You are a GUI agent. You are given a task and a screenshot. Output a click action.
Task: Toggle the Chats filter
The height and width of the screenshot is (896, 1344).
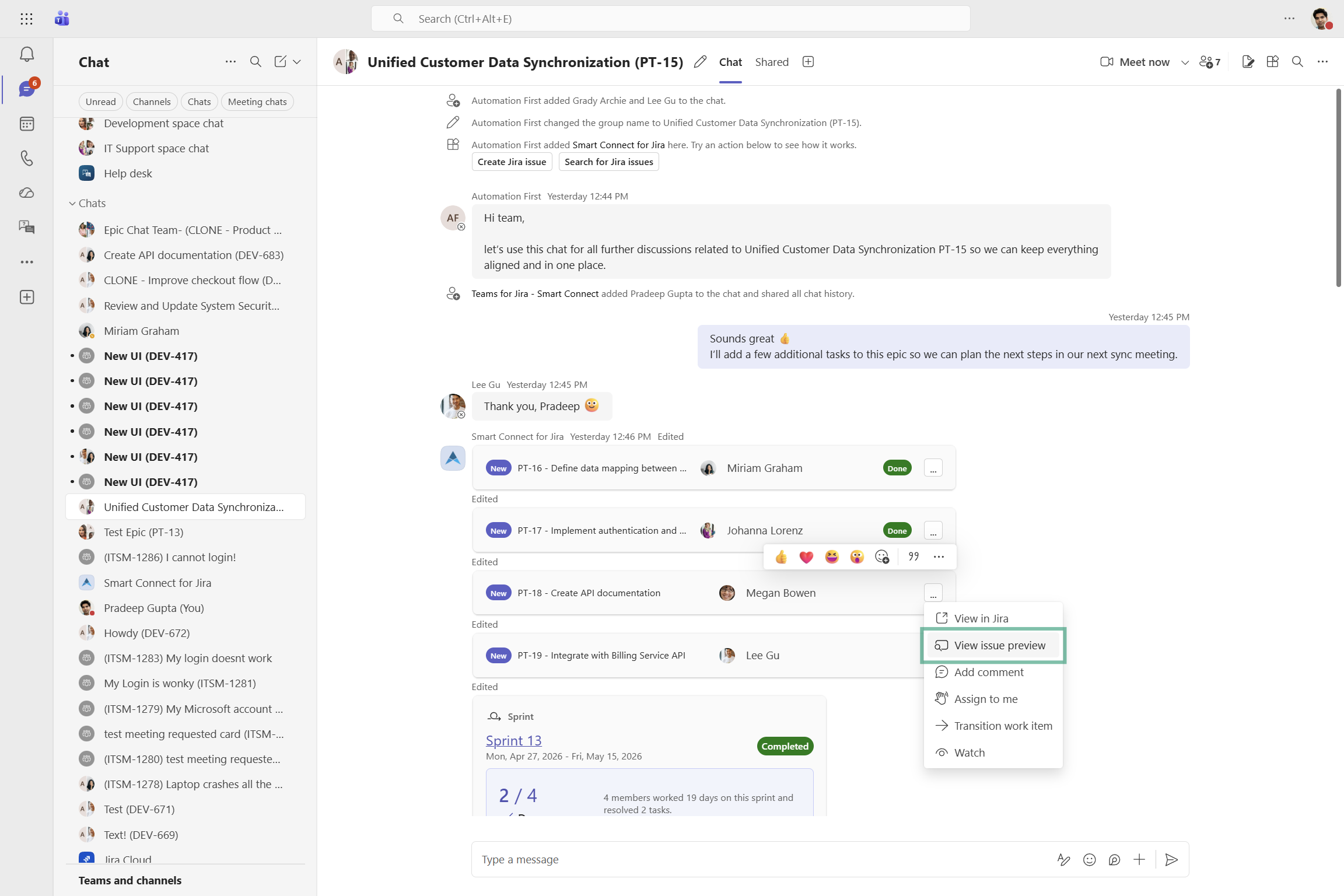click(199, 101)
